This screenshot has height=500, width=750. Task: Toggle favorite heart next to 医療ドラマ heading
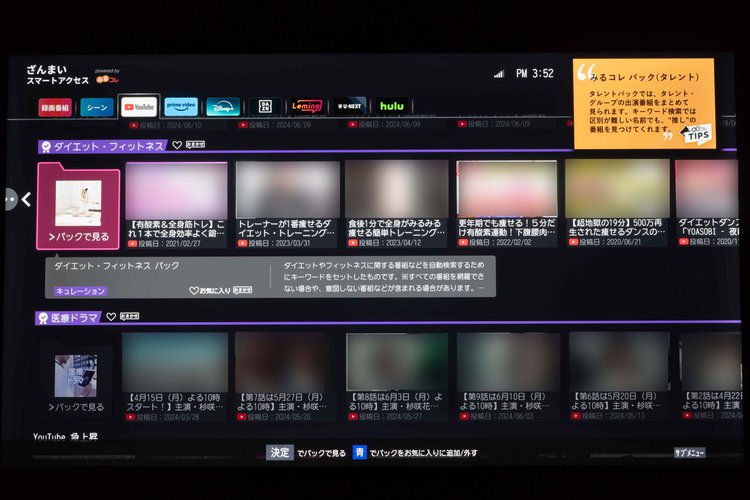point(111,317)
